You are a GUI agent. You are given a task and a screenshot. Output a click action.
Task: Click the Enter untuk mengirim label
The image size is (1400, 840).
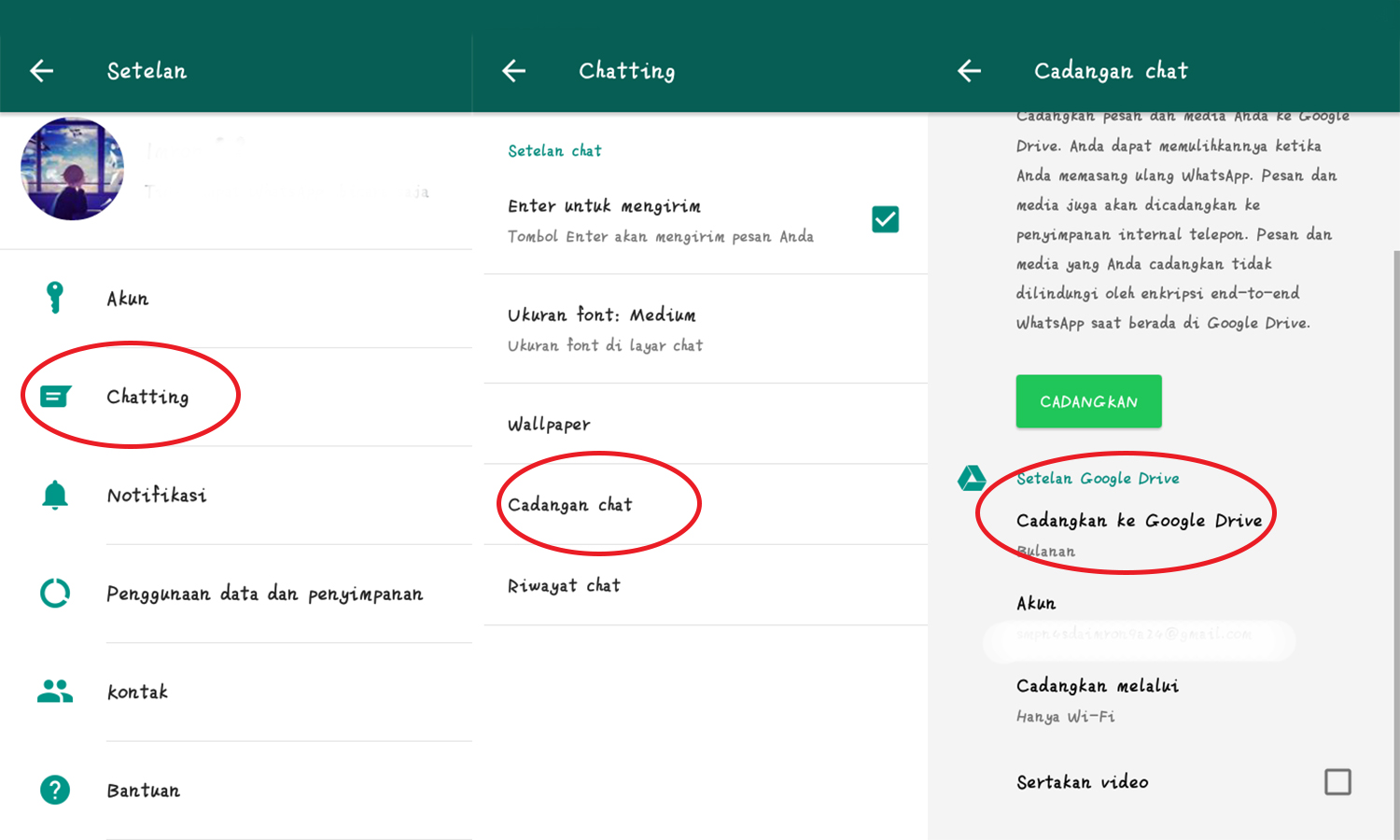point(604,206)
